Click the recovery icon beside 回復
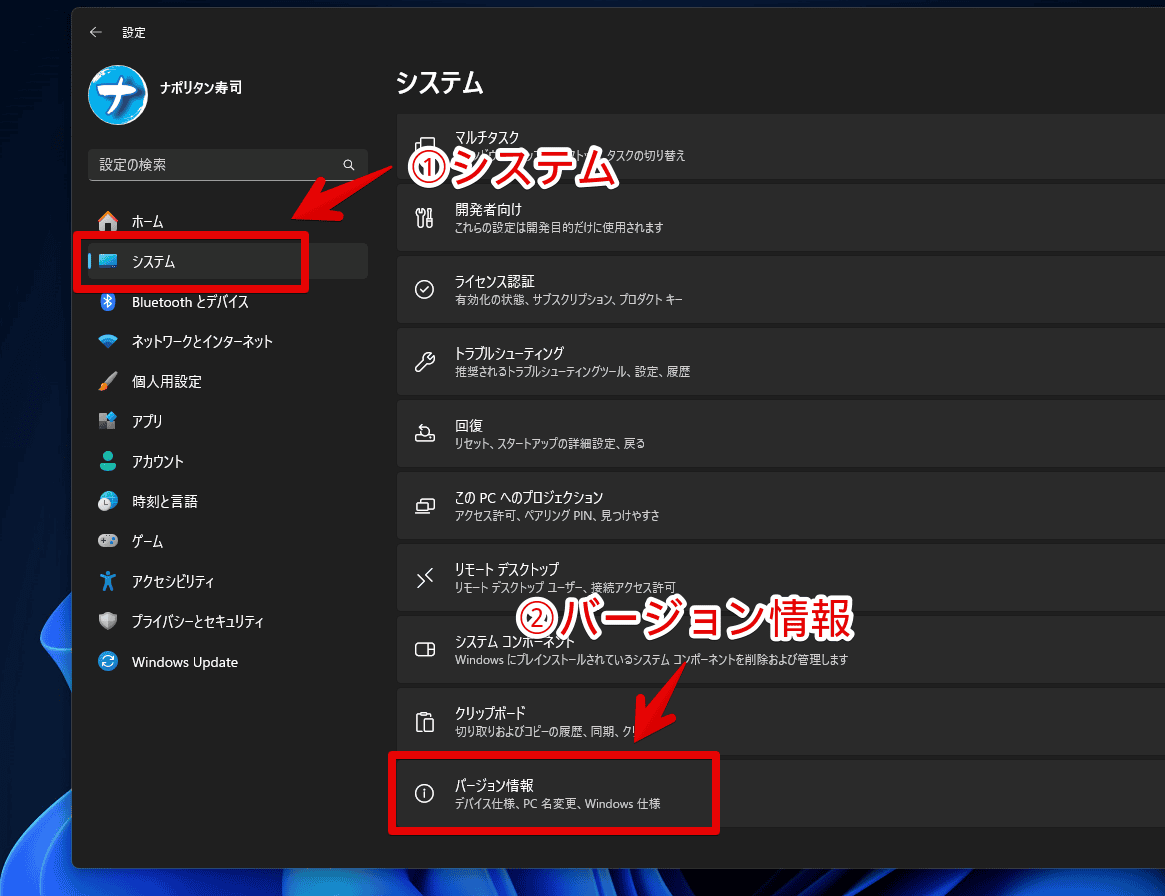Screen dimensions: 1165x896 (x=424, y=433)
